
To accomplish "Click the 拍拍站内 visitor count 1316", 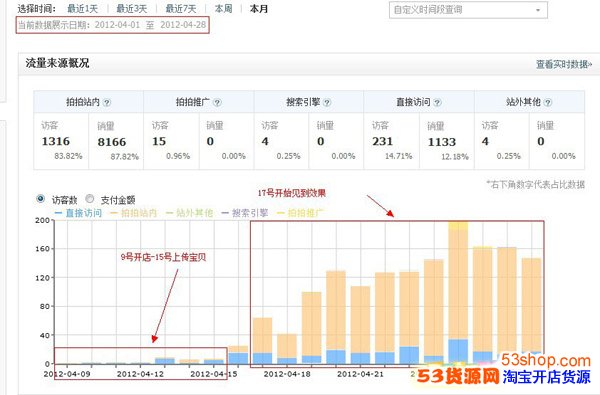I will pos(56,142).
